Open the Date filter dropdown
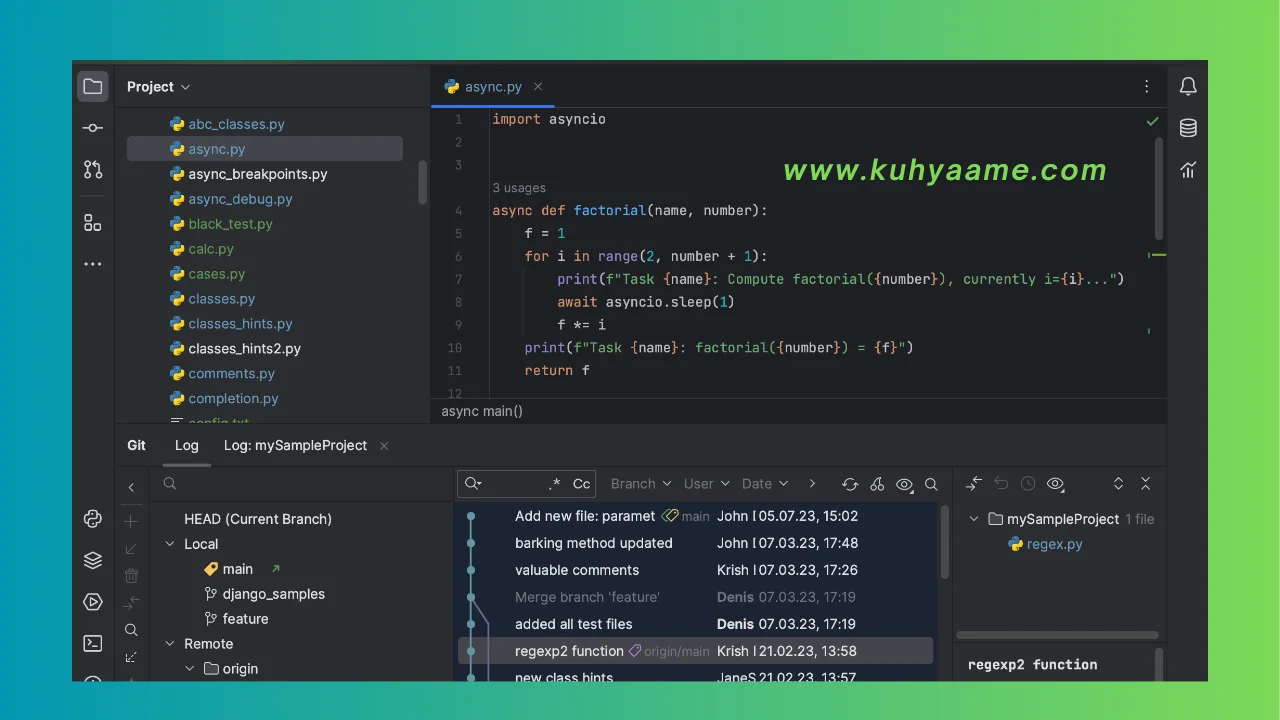This screenshot has height=720, width=1280. point(765,484)
